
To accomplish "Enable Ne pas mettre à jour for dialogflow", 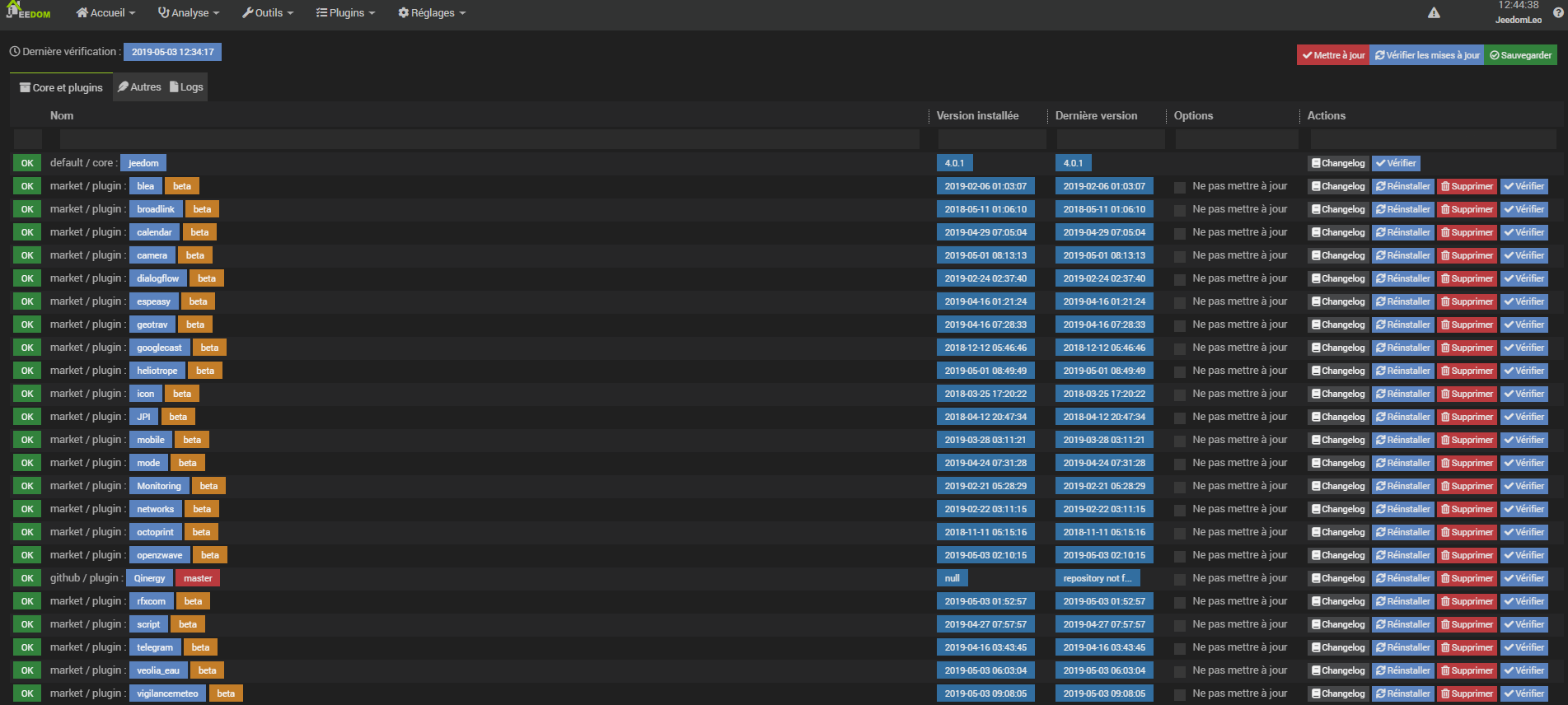I will [x=1180, y=280].
